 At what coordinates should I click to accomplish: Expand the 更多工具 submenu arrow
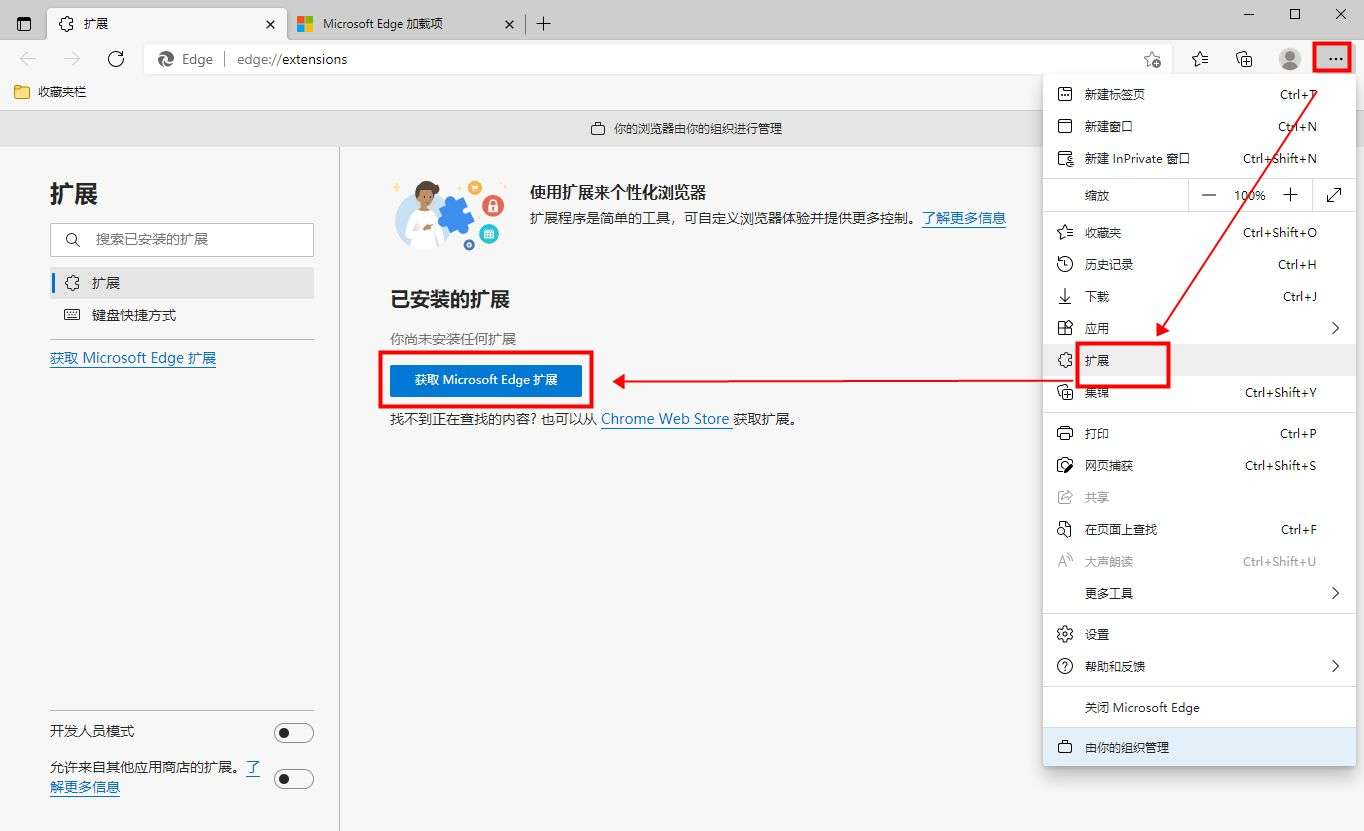1335,593
